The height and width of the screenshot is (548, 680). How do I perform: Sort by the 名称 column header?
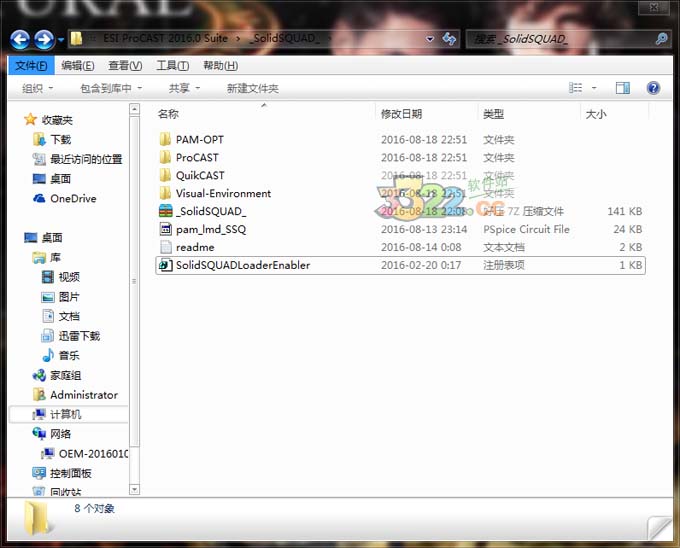(168, 114)
